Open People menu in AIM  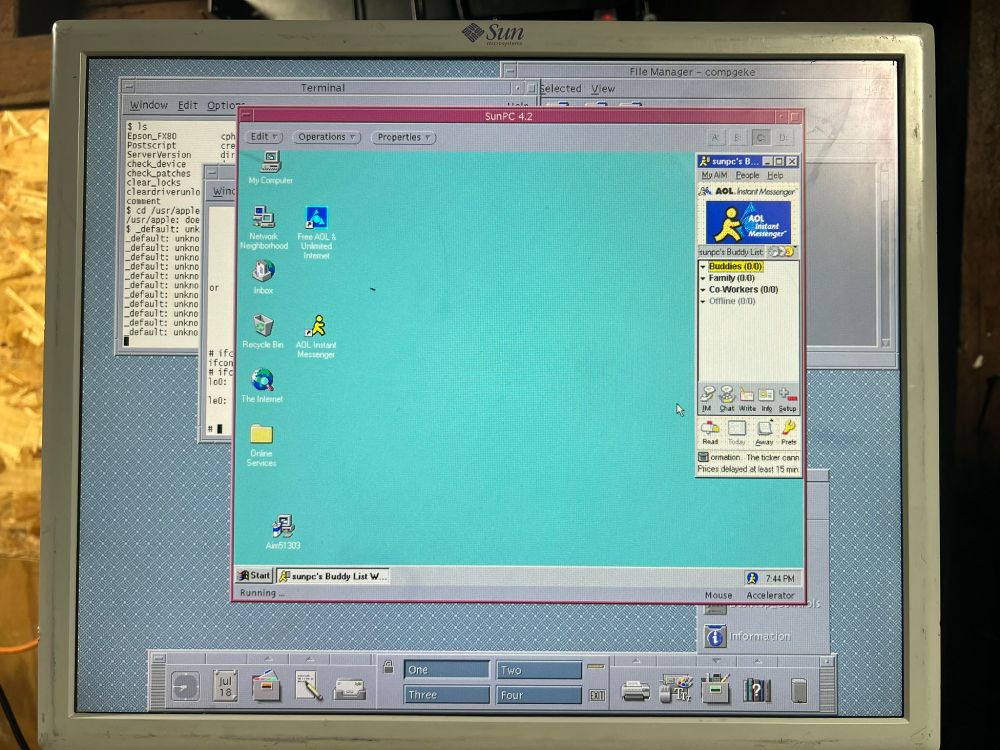(x=747, y=175)
